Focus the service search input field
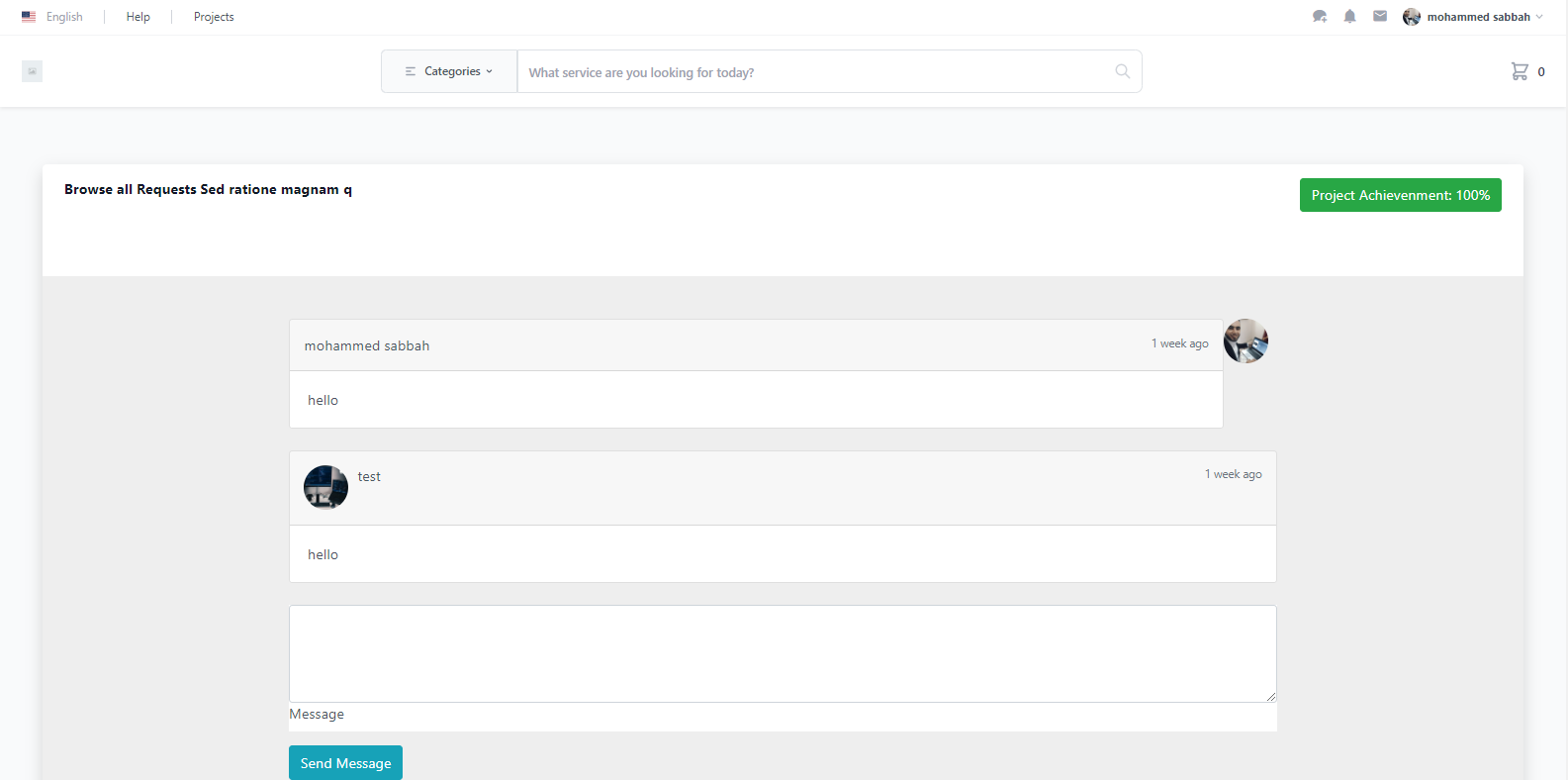This screenshot has height=780, width=1568. tap(816, 72)
